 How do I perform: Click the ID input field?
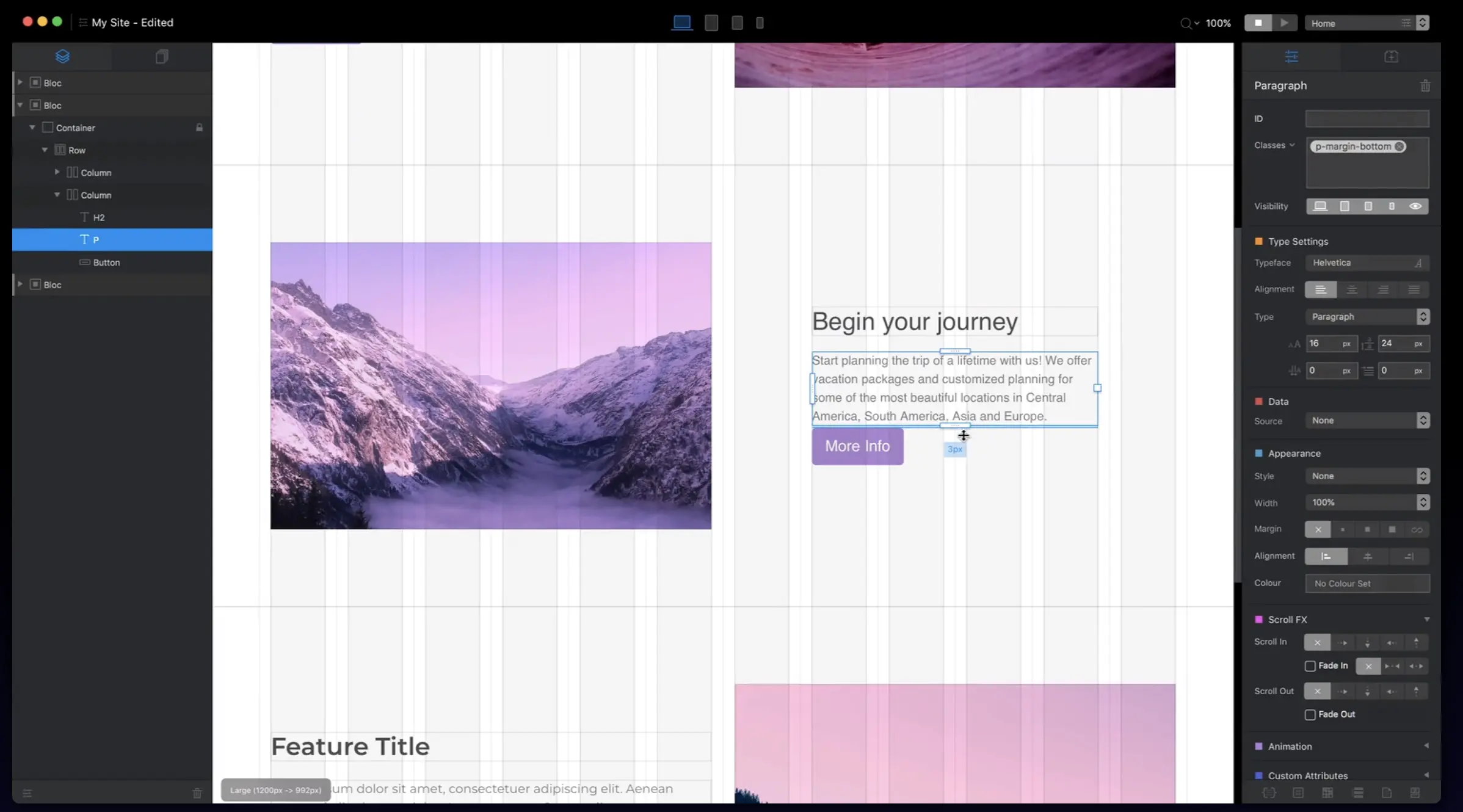point(1367,119)
